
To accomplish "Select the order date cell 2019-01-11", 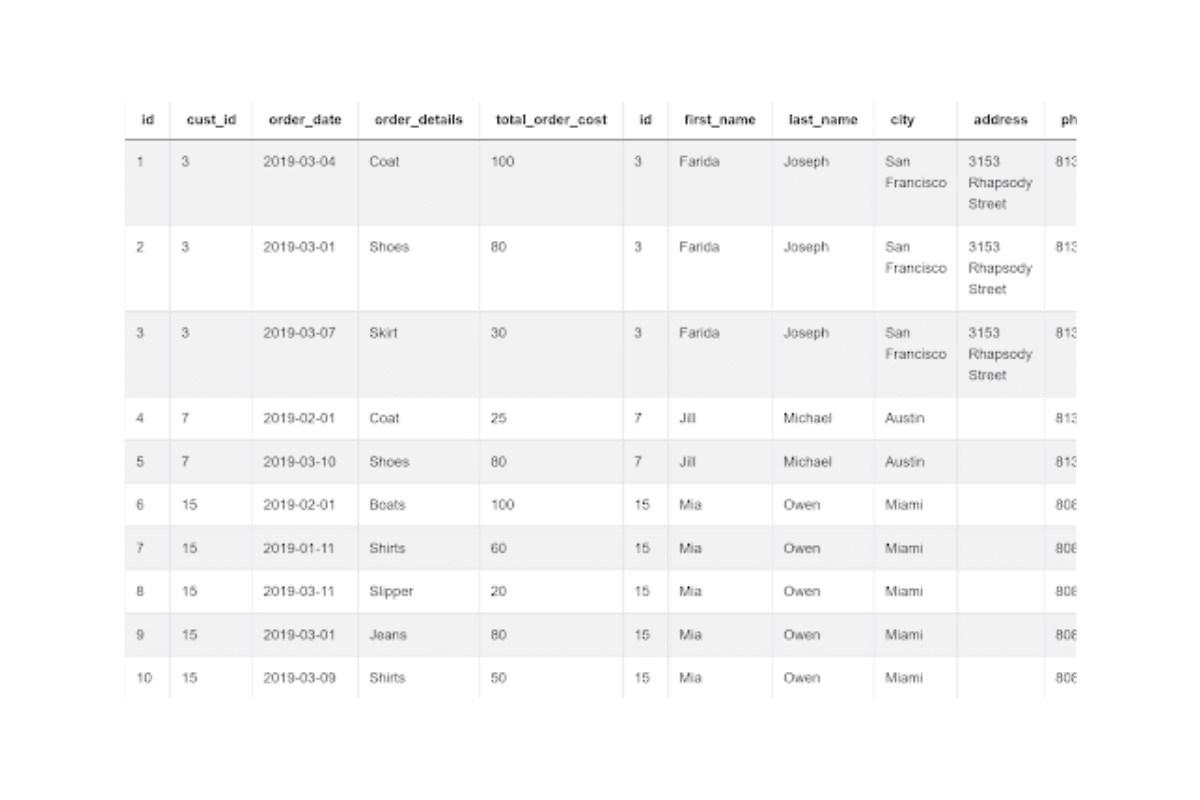I will pyautogui.click(x=300, y=548).
